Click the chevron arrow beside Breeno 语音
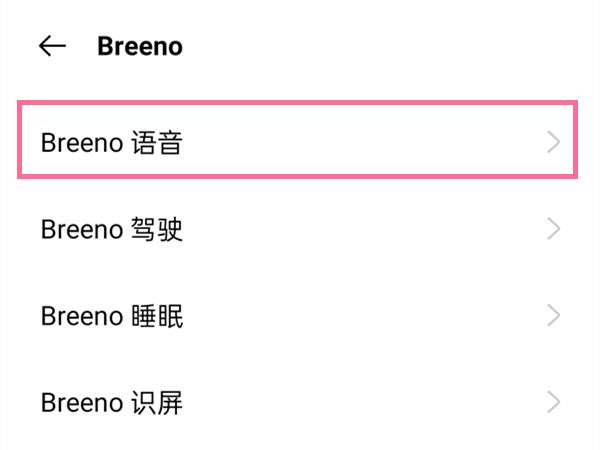The width and height of the screenshot is (600, 450). (554, 143)
